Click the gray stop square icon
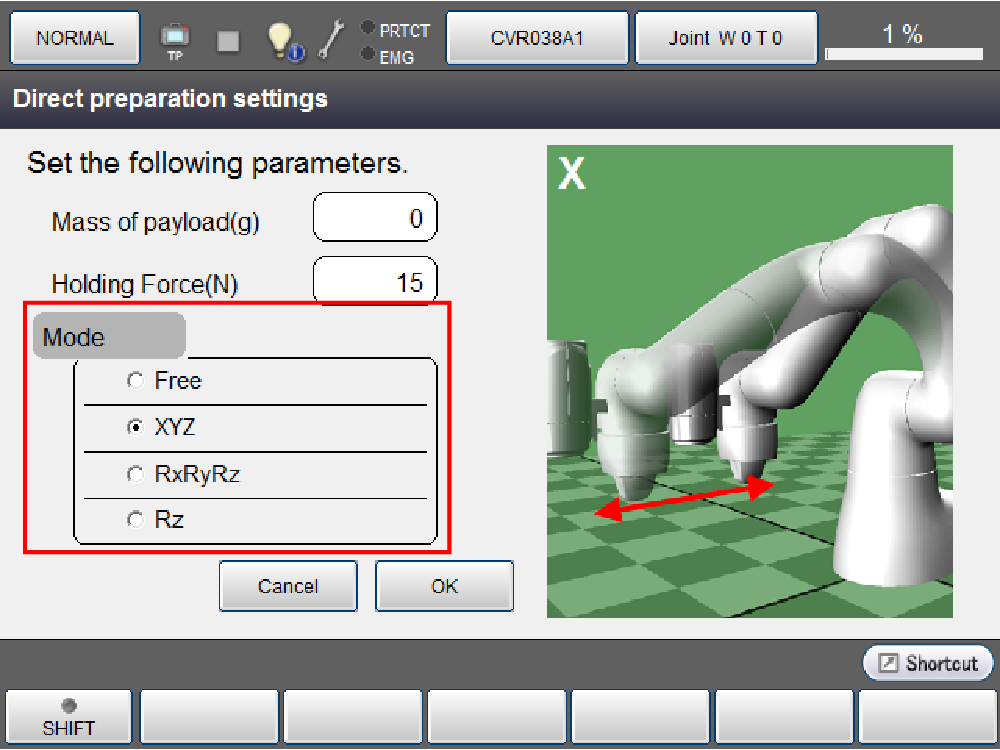The height and width of the screenshot is (750, 1000). 228,40
